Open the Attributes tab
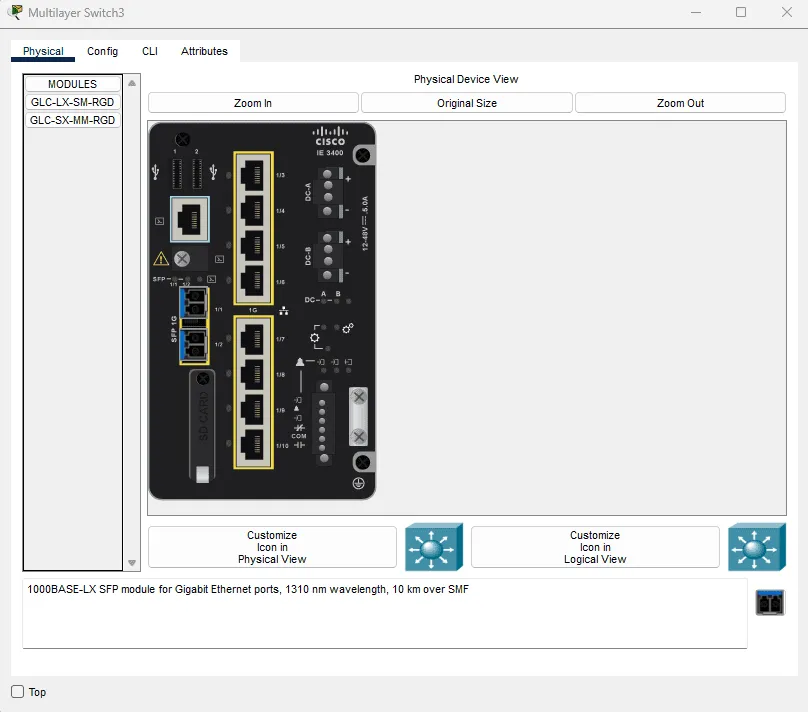This screenshot has width=808, height=712. tap(204, 51)
